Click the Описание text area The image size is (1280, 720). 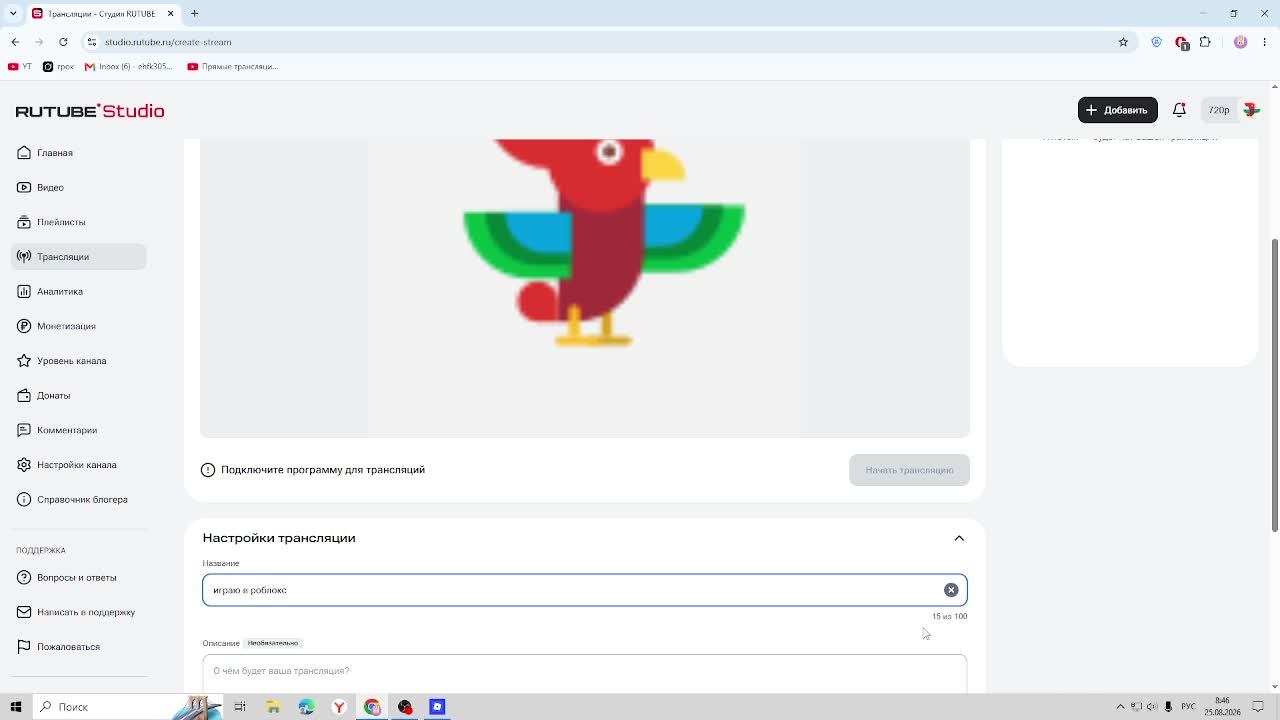[x=584, y=672]
